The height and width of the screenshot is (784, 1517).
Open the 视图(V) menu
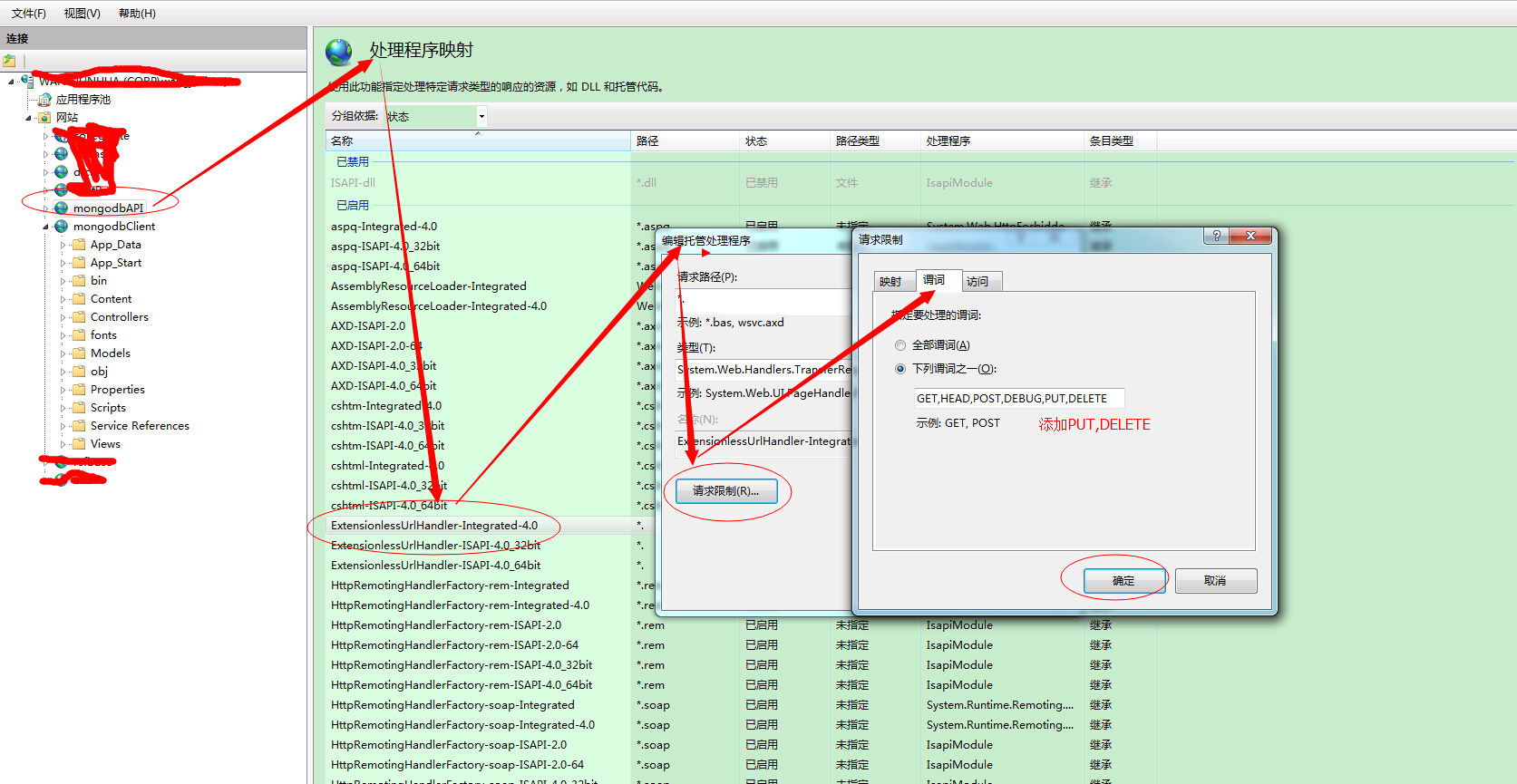click(x=83, y=14)
